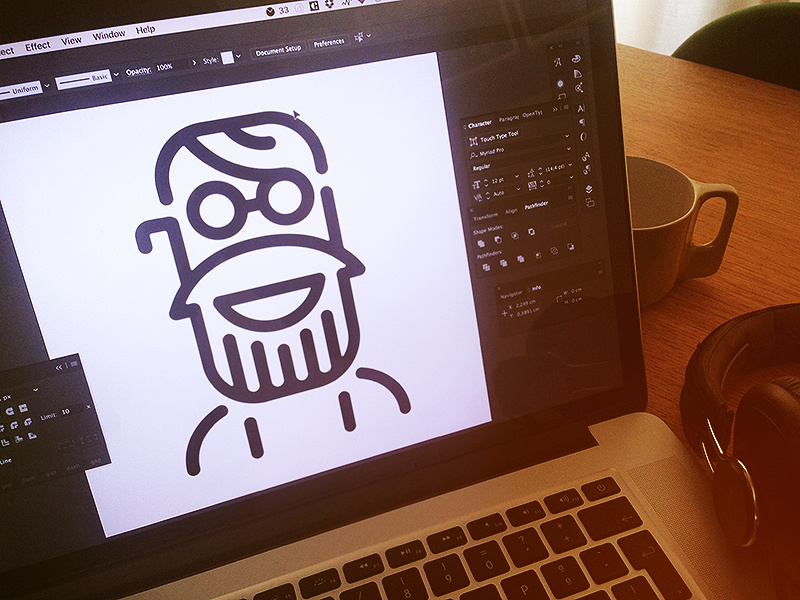Click the Preferences button
The width and height of the screenshot is (800, 600).
(x=329, y=43)
